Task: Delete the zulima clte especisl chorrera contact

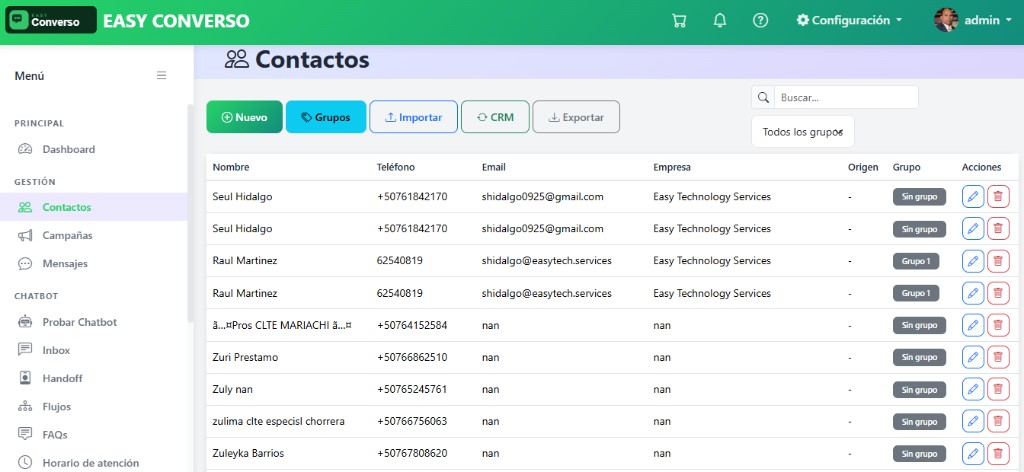Action: [x=998, y=421]
